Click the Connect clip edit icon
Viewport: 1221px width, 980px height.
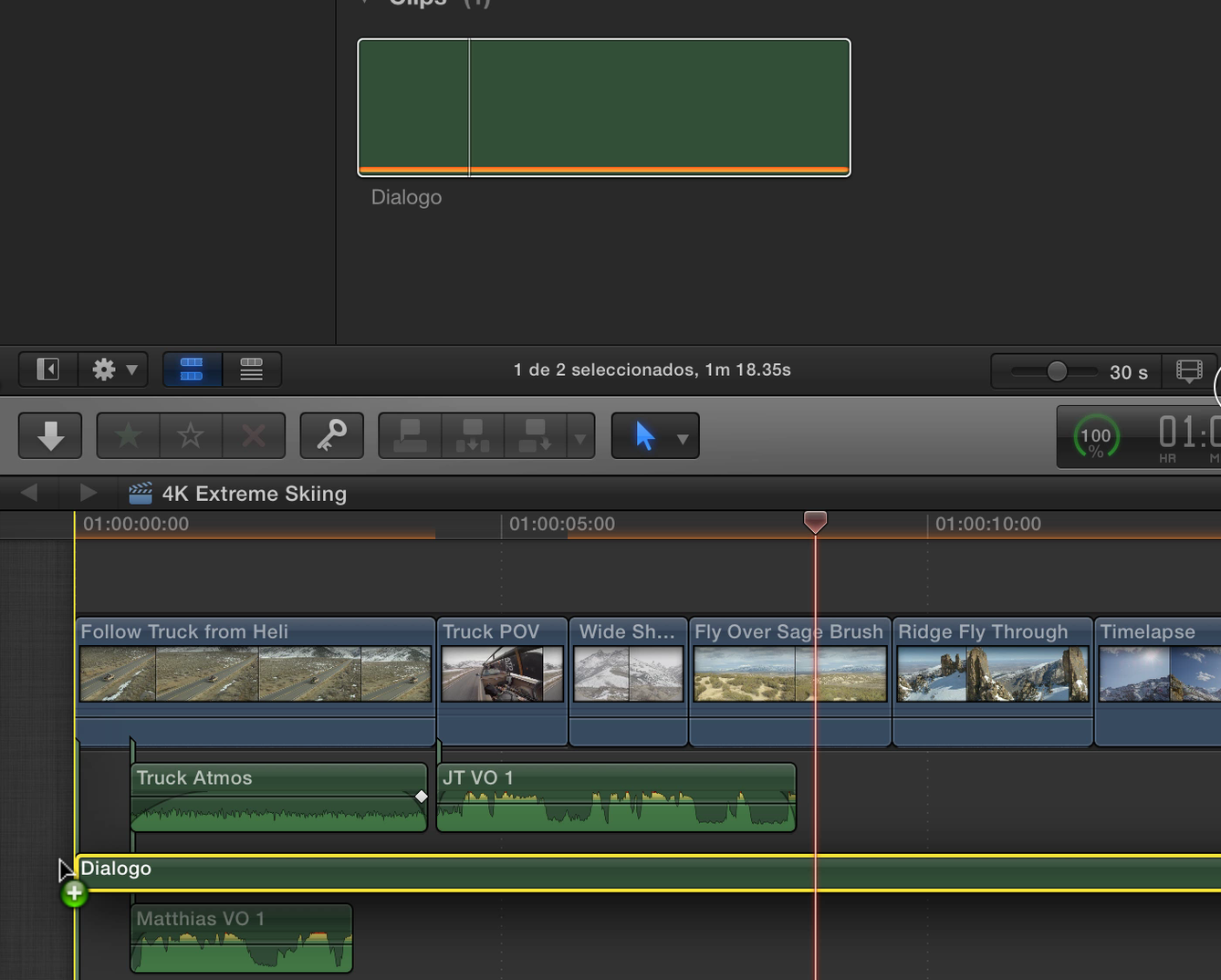(x=408, y=436)
